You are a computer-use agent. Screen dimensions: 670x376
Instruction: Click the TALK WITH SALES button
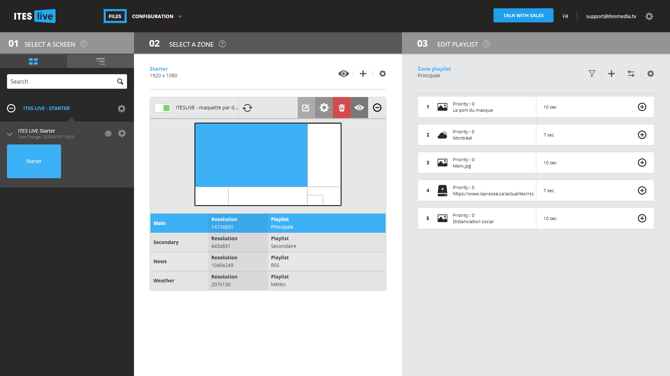click(x=523, y=15)
